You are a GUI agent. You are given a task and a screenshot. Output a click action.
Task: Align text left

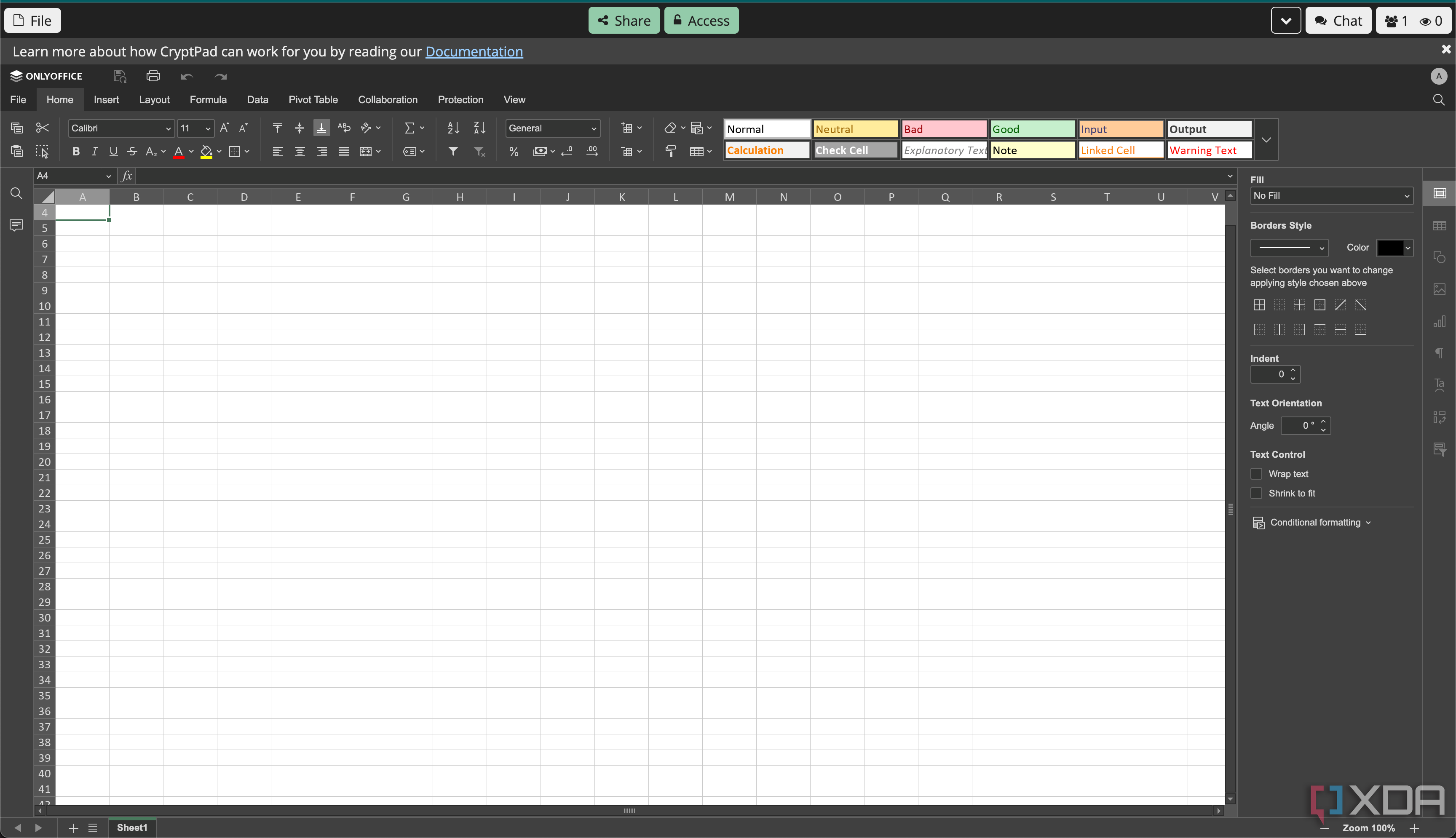point(278,151)
